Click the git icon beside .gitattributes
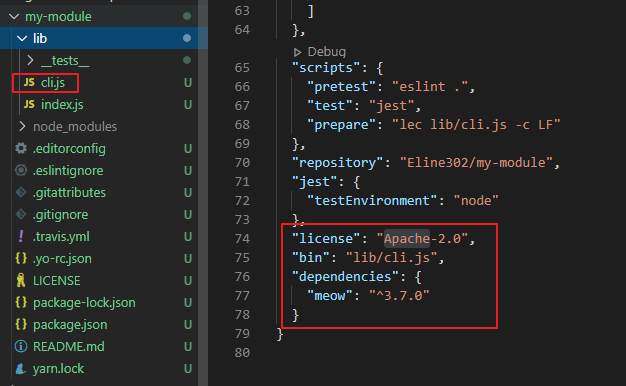 [x=21, y=192]
